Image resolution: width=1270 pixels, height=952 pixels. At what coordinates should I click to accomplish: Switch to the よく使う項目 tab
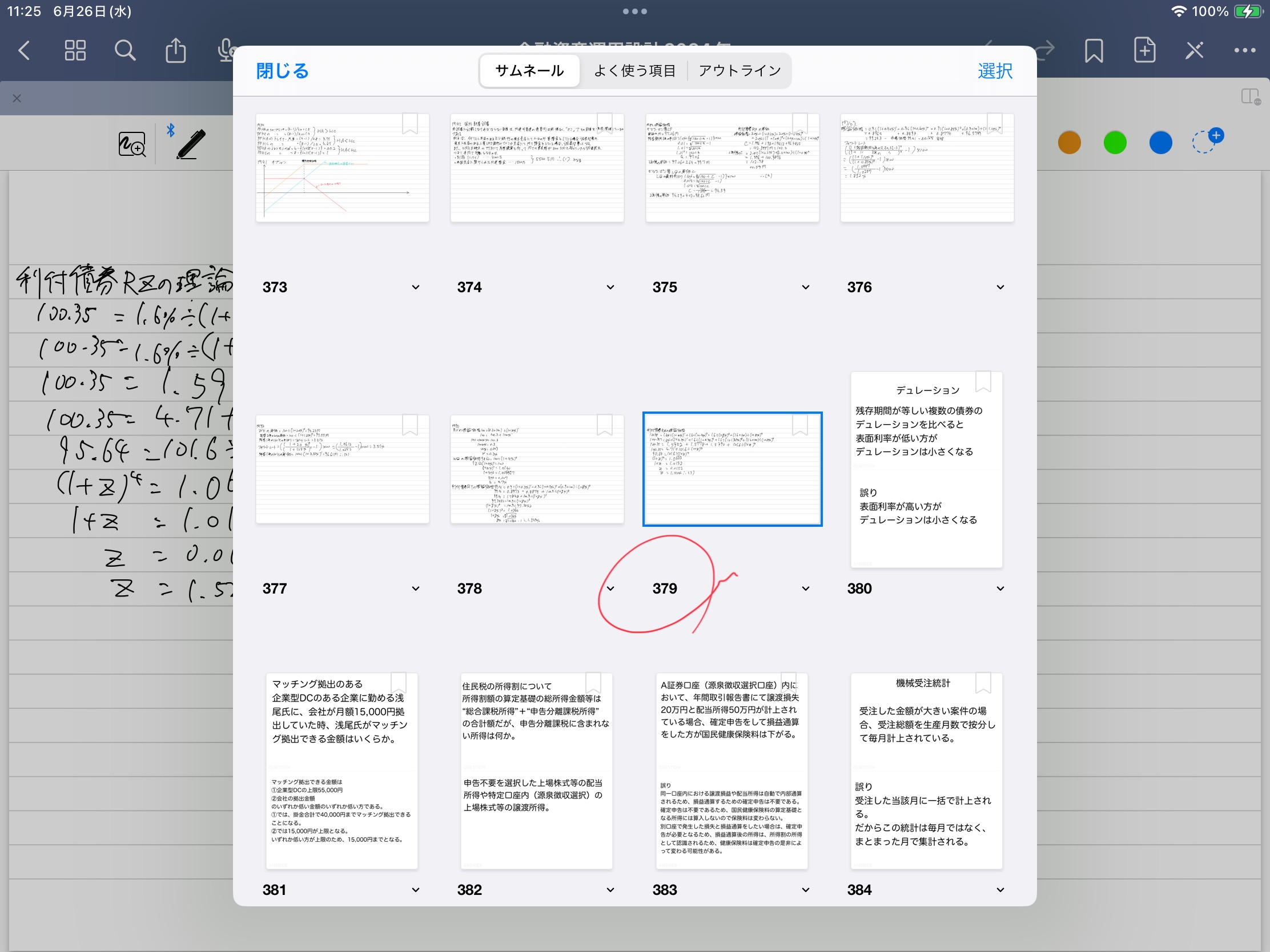click(634, 71)
